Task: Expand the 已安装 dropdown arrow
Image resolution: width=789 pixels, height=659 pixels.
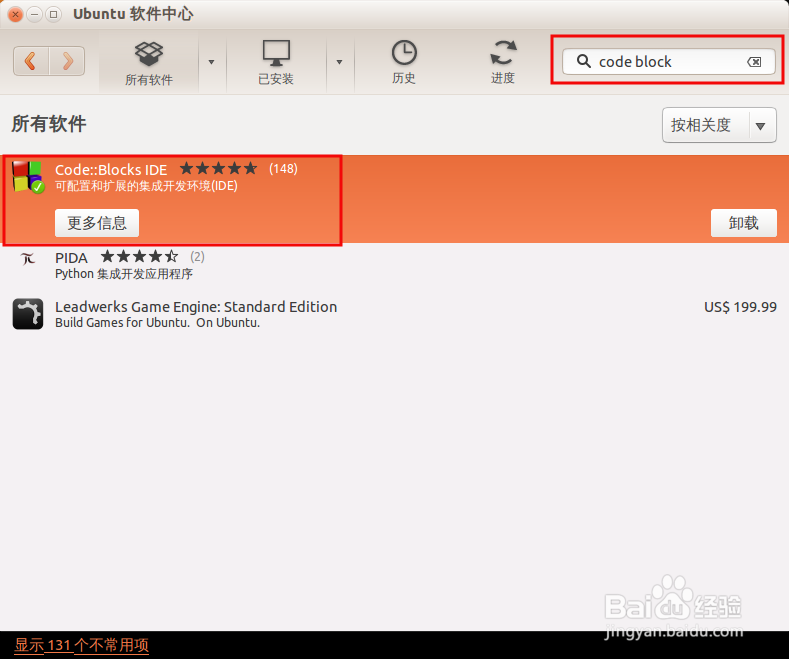Action: tap(339, 62)
